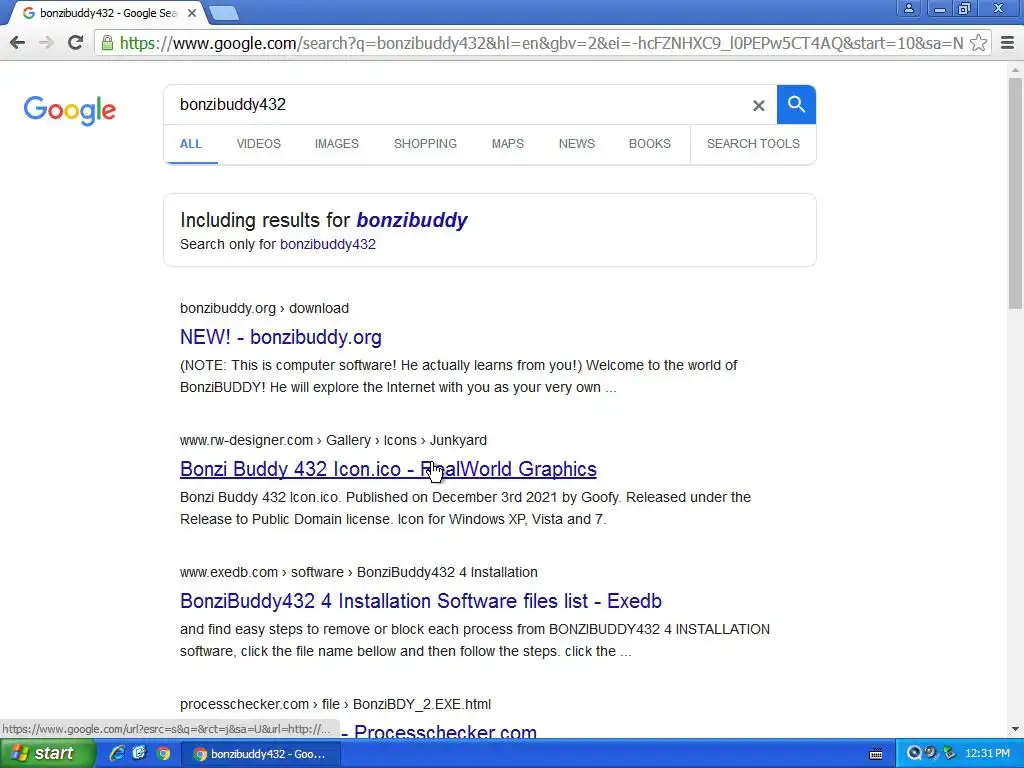The width and height of the screenshot is (1024, 768).
Task: Click the Outlook Express Quick Launch icon
Action: click(140, 753)
